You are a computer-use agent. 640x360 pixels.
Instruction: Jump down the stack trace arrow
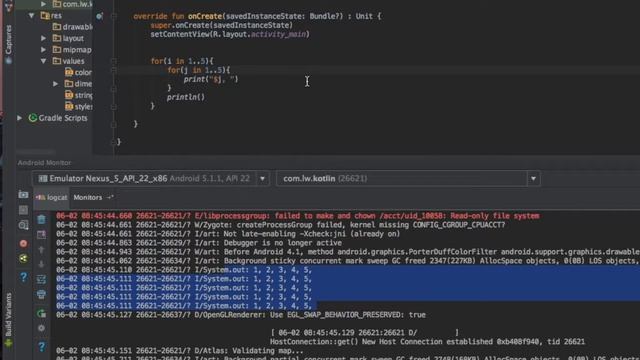coord(41,264)
